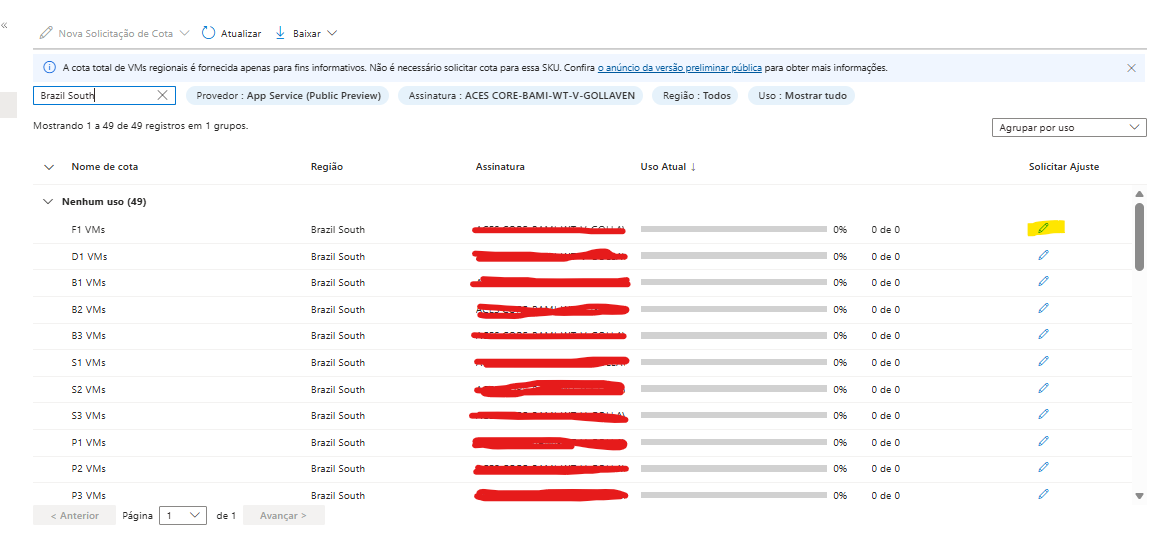Click the pencil adjust icon for P3 VMs
Viewport: 1158px width, 537px height.
point(1043,493)
